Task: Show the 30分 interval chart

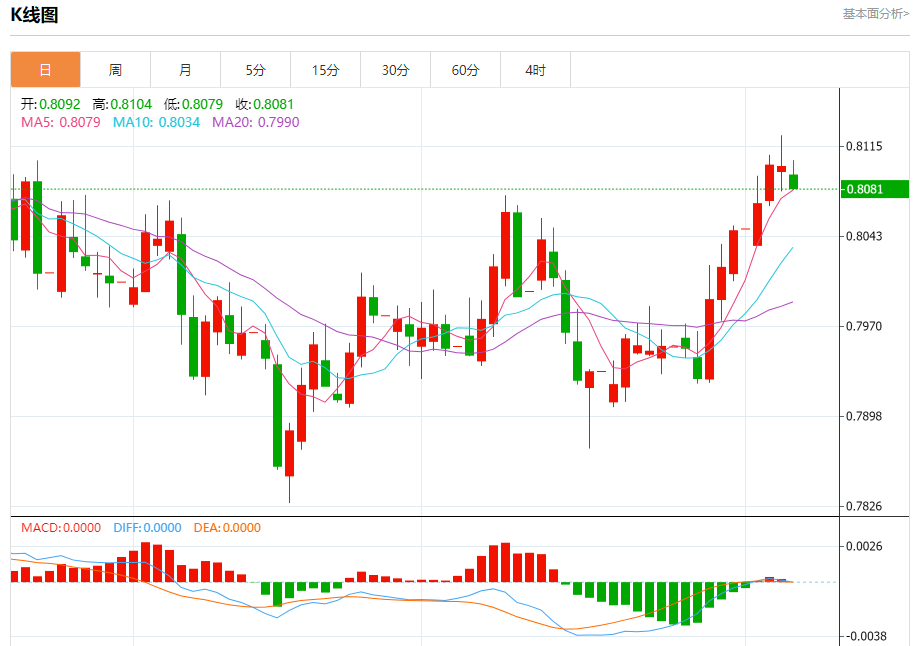Action: pyautogui.click(x=395, y=70)
